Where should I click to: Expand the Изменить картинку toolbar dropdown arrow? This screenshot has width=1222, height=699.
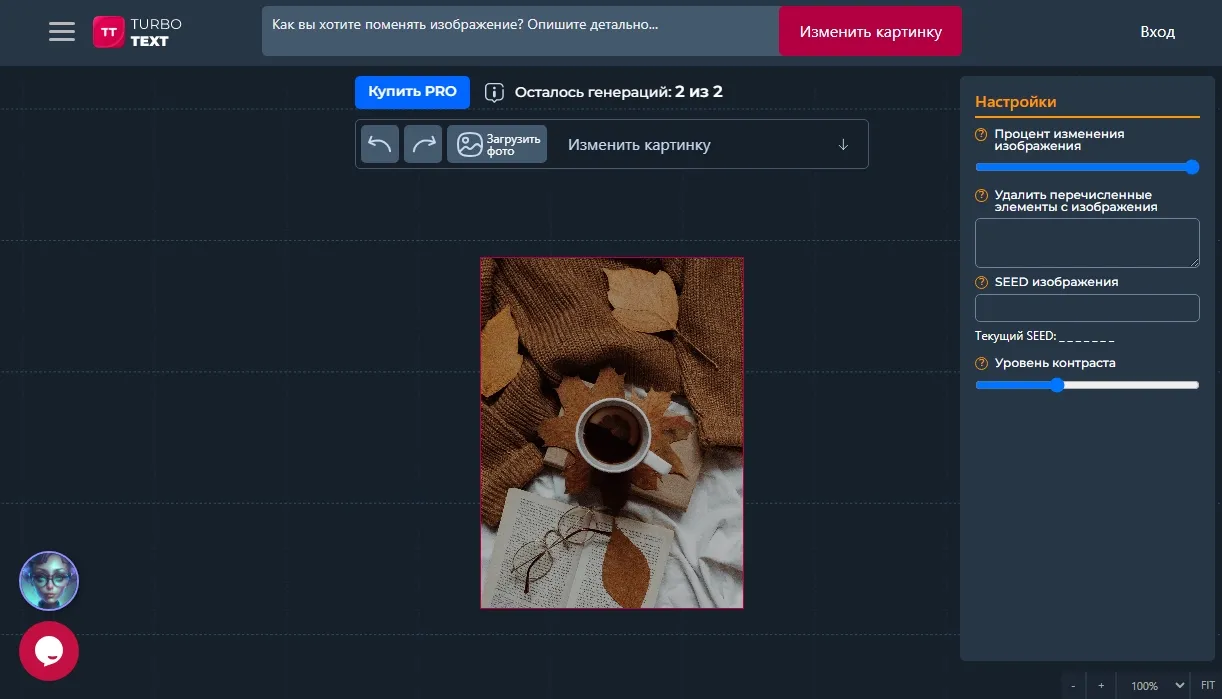tap(843, 144)
